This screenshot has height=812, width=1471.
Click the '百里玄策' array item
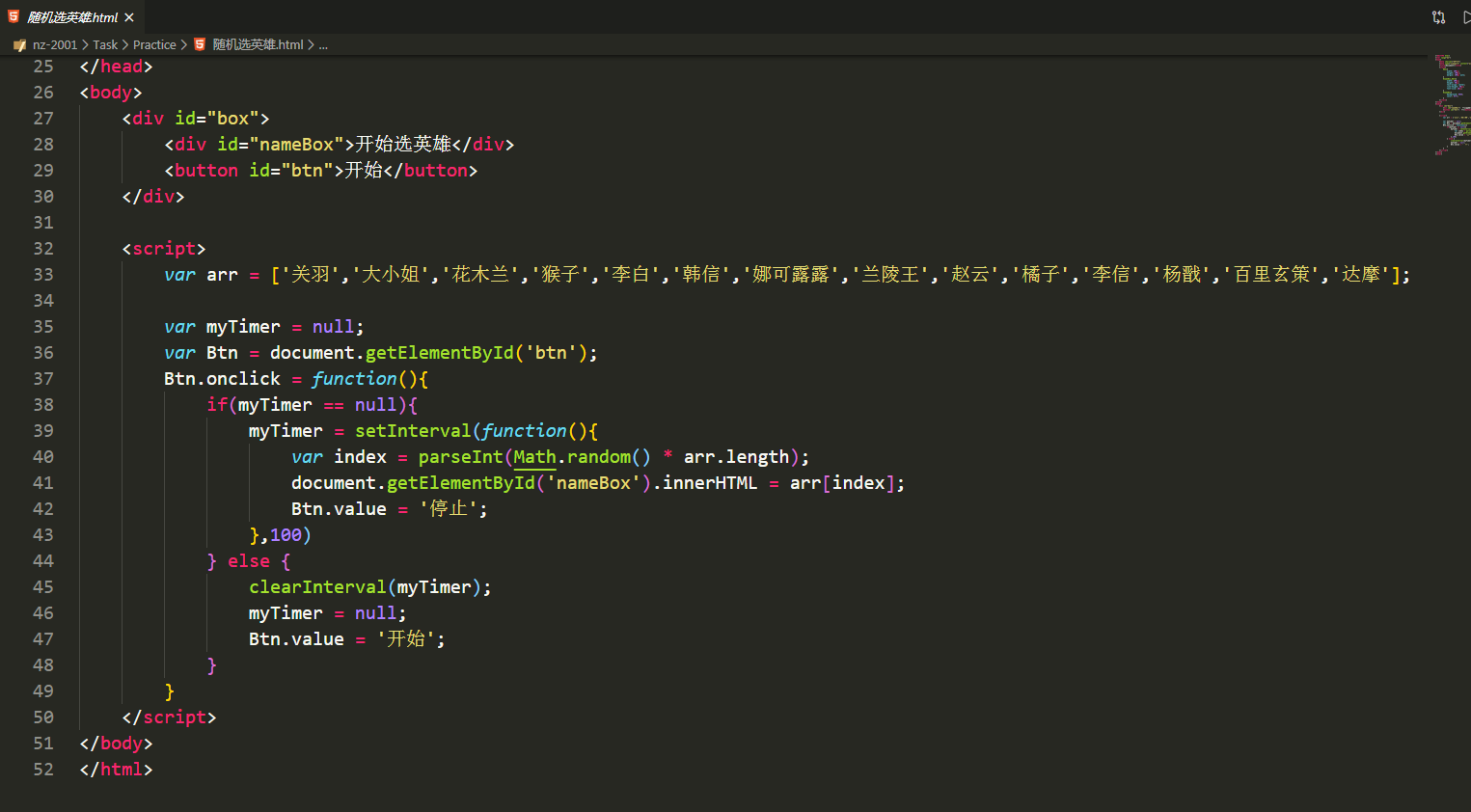click(x=1272, y=275)
